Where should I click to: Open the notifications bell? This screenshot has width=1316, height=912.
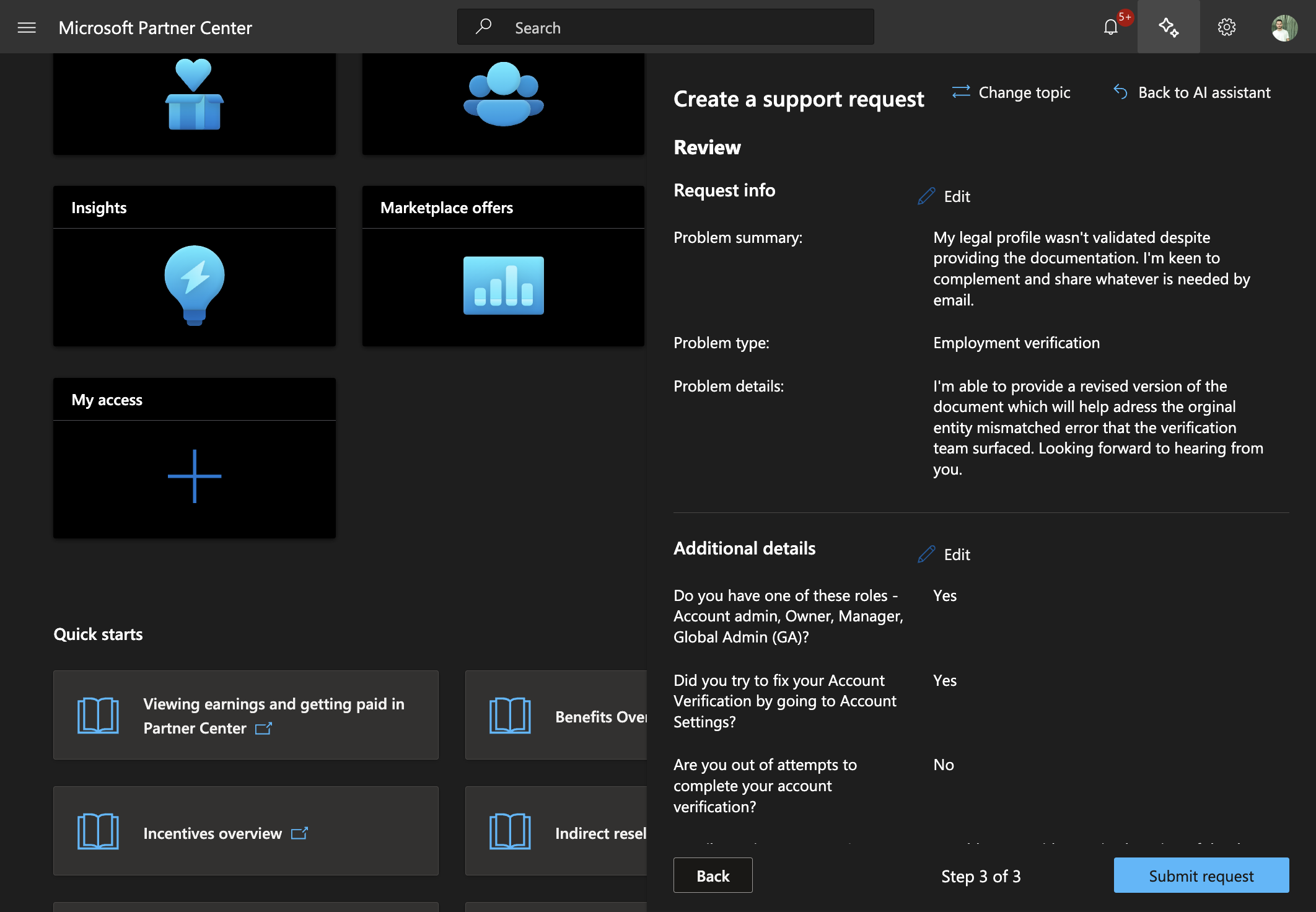tap(1111, 27)
